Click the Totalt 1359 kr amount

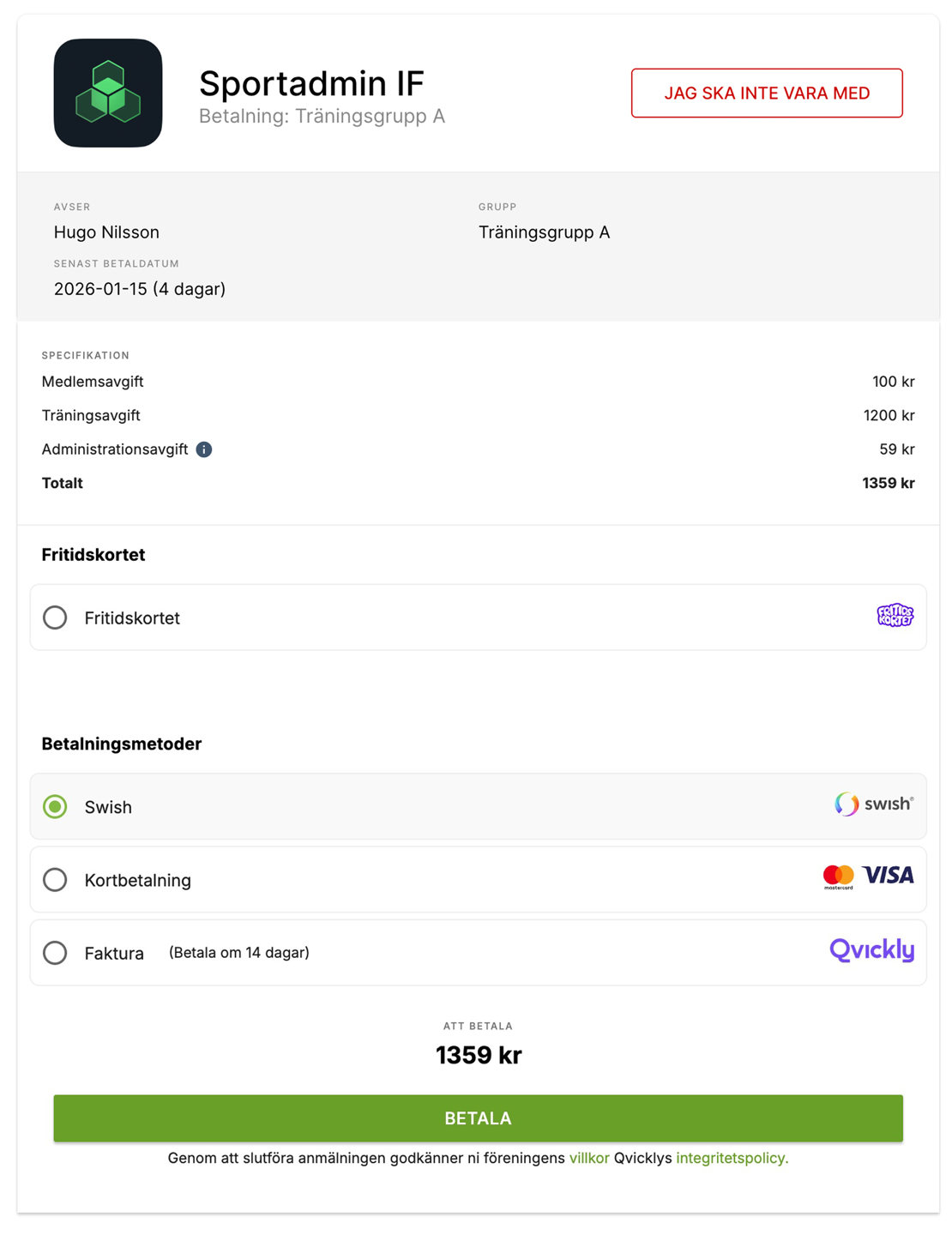[x=888, y=484]
